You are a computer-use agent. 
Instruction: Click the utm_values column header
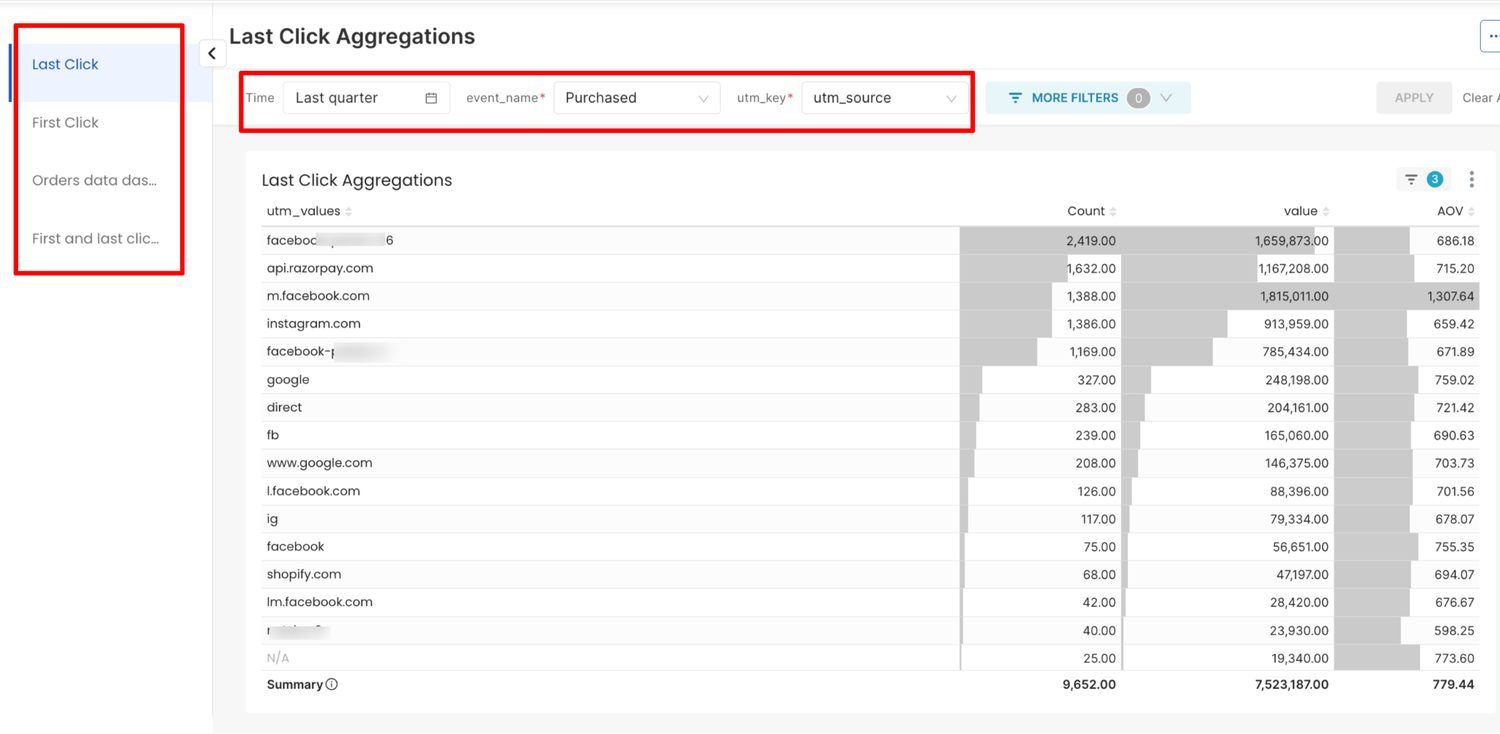pyautogui.click(x=303, y=212)
